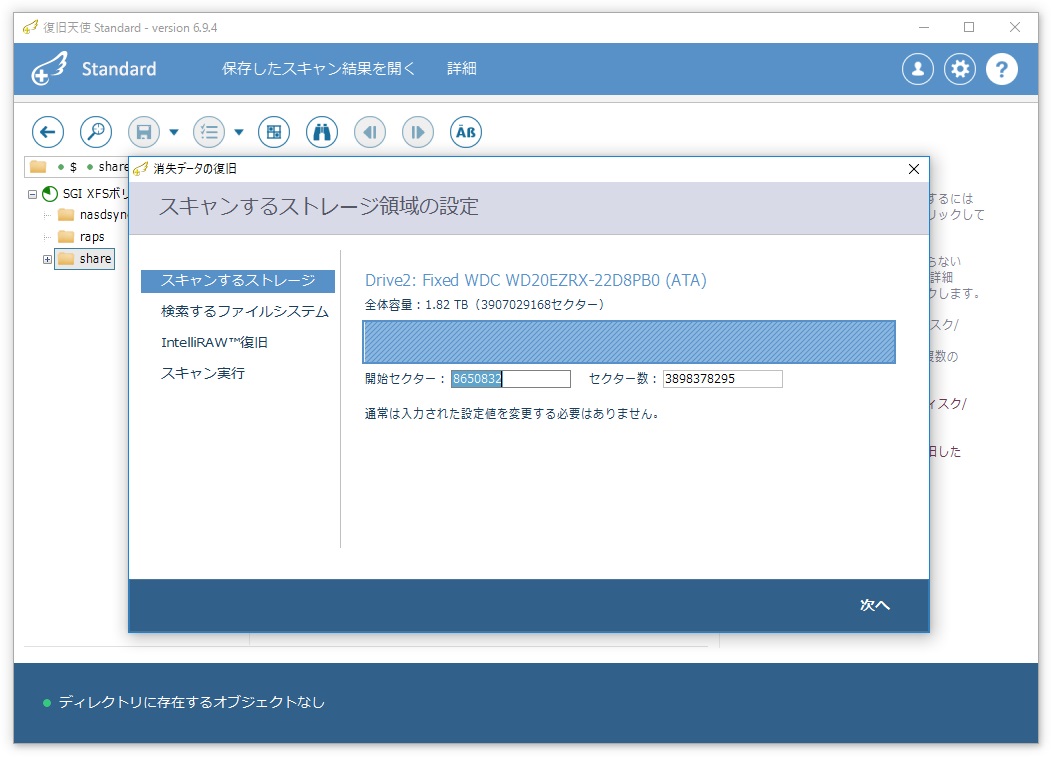Open the user account icon

918,69
